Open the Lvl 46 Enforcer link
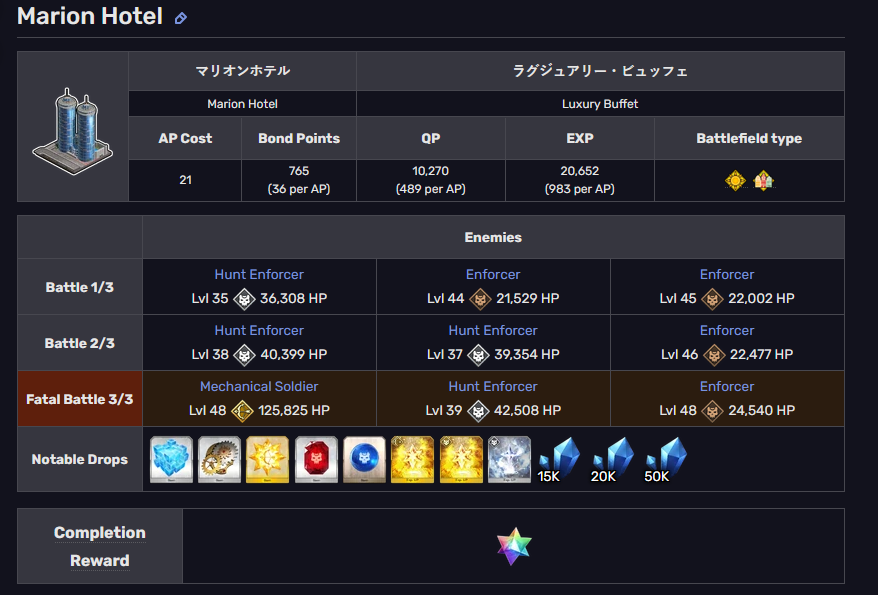878x595 pixels. coord(727,330)
